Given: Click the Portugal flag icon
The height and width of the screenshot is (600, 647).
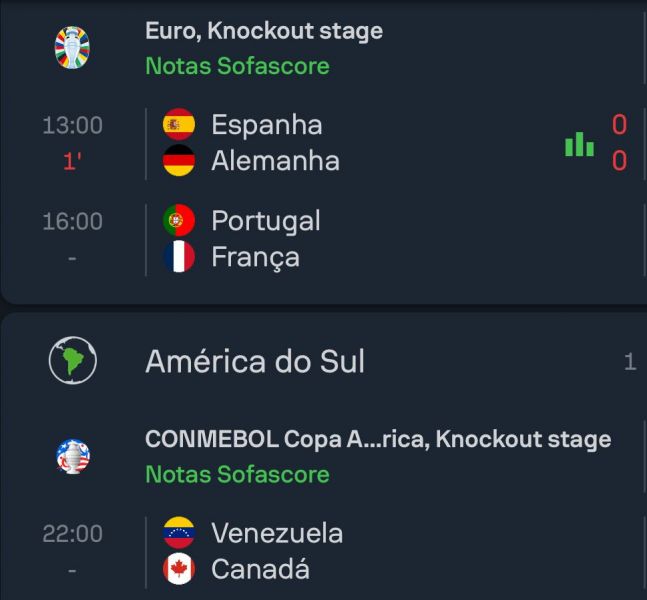Looking at the screenshot, I should point(179,220).
